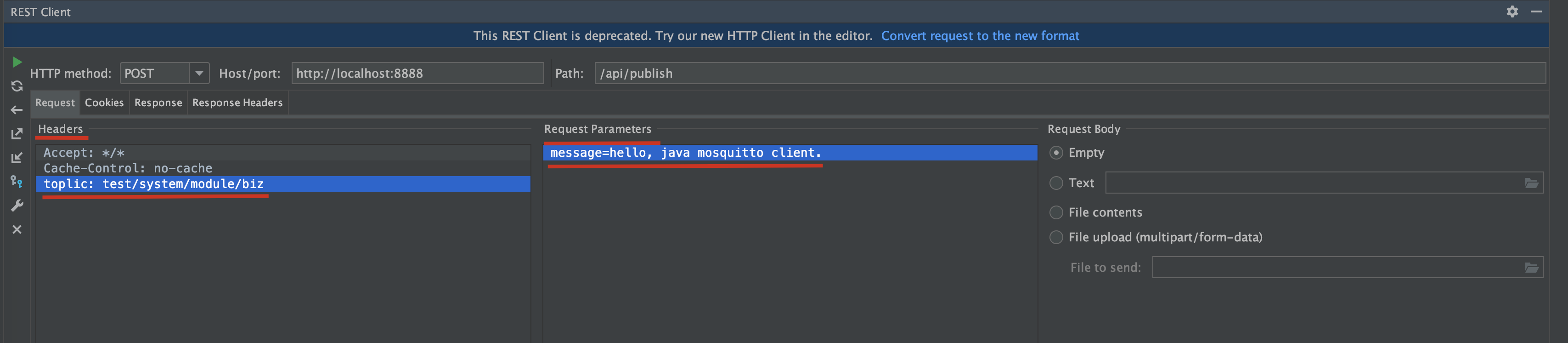Browse for Text body file folder icon
Viewport: 1568px width, 343px height.
[1531, 183]
